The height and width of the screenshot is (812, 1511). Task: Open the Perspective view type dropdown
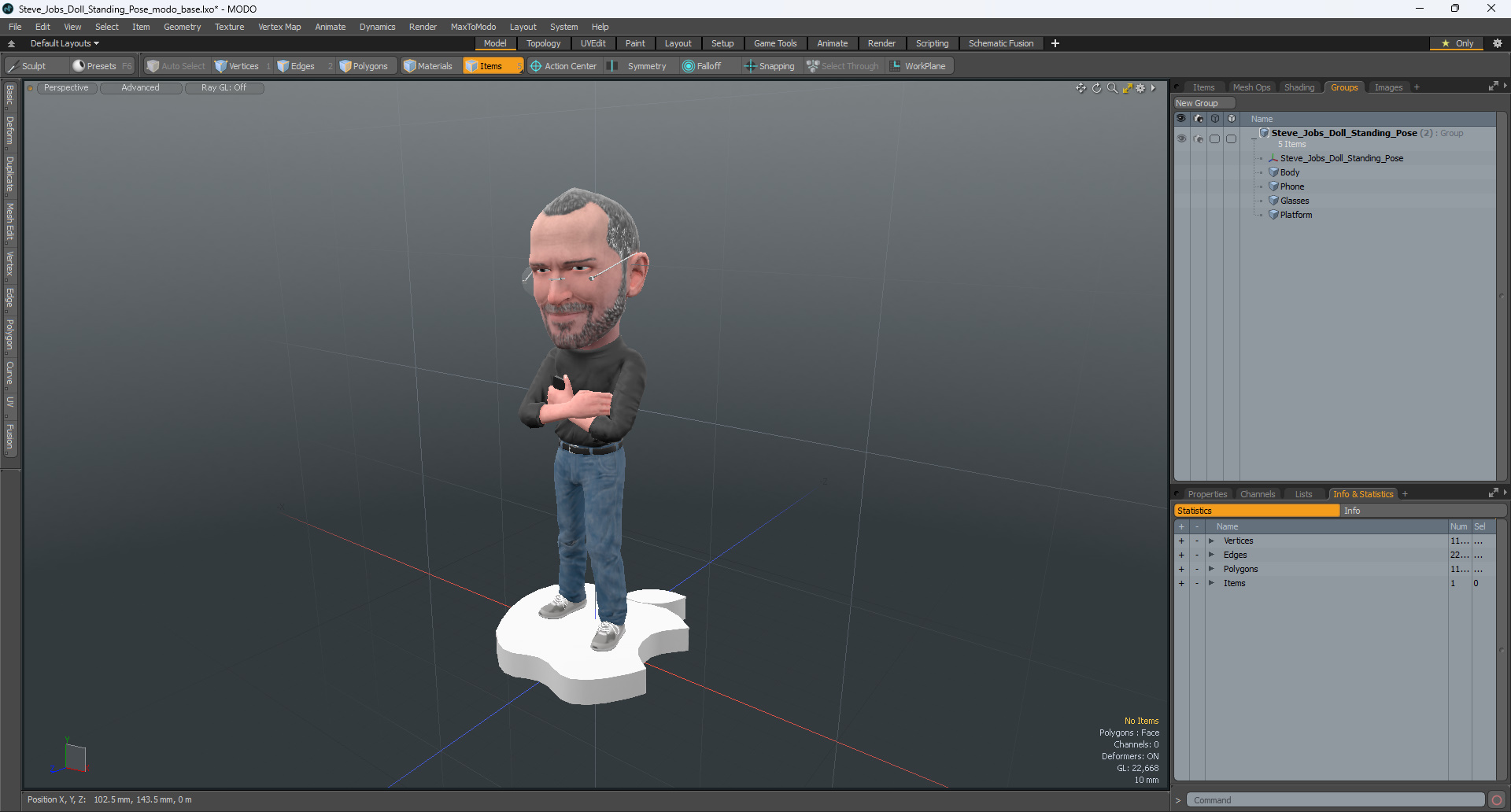[66, 88]
